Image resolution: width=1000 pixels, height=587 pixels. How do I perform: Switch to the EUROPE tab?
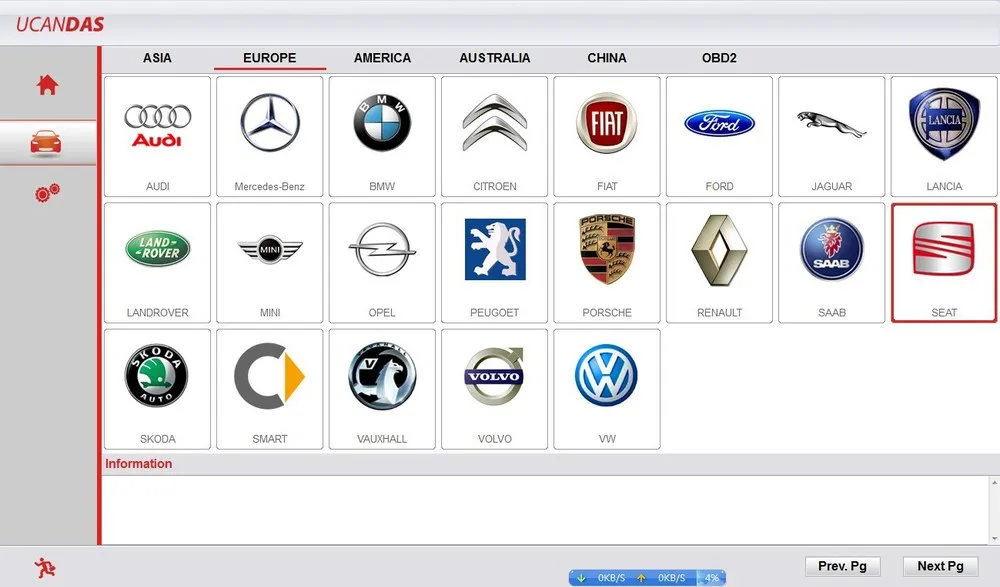coord(270,58)
